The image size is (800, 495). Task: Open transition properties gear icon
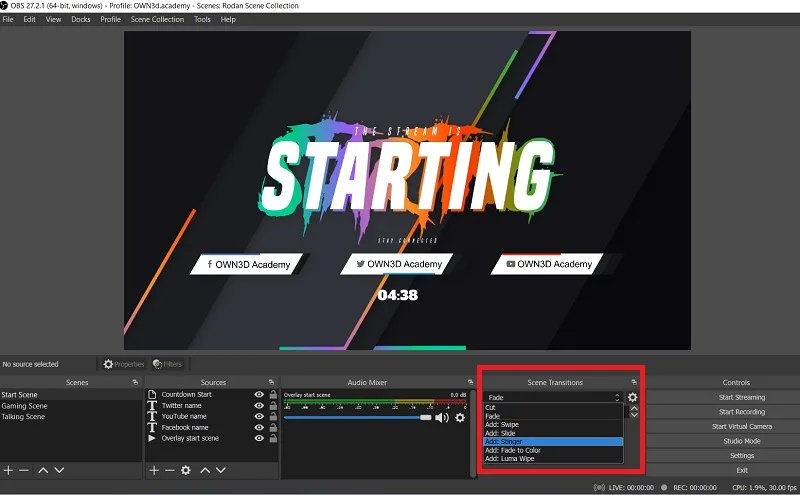[633, 397]
